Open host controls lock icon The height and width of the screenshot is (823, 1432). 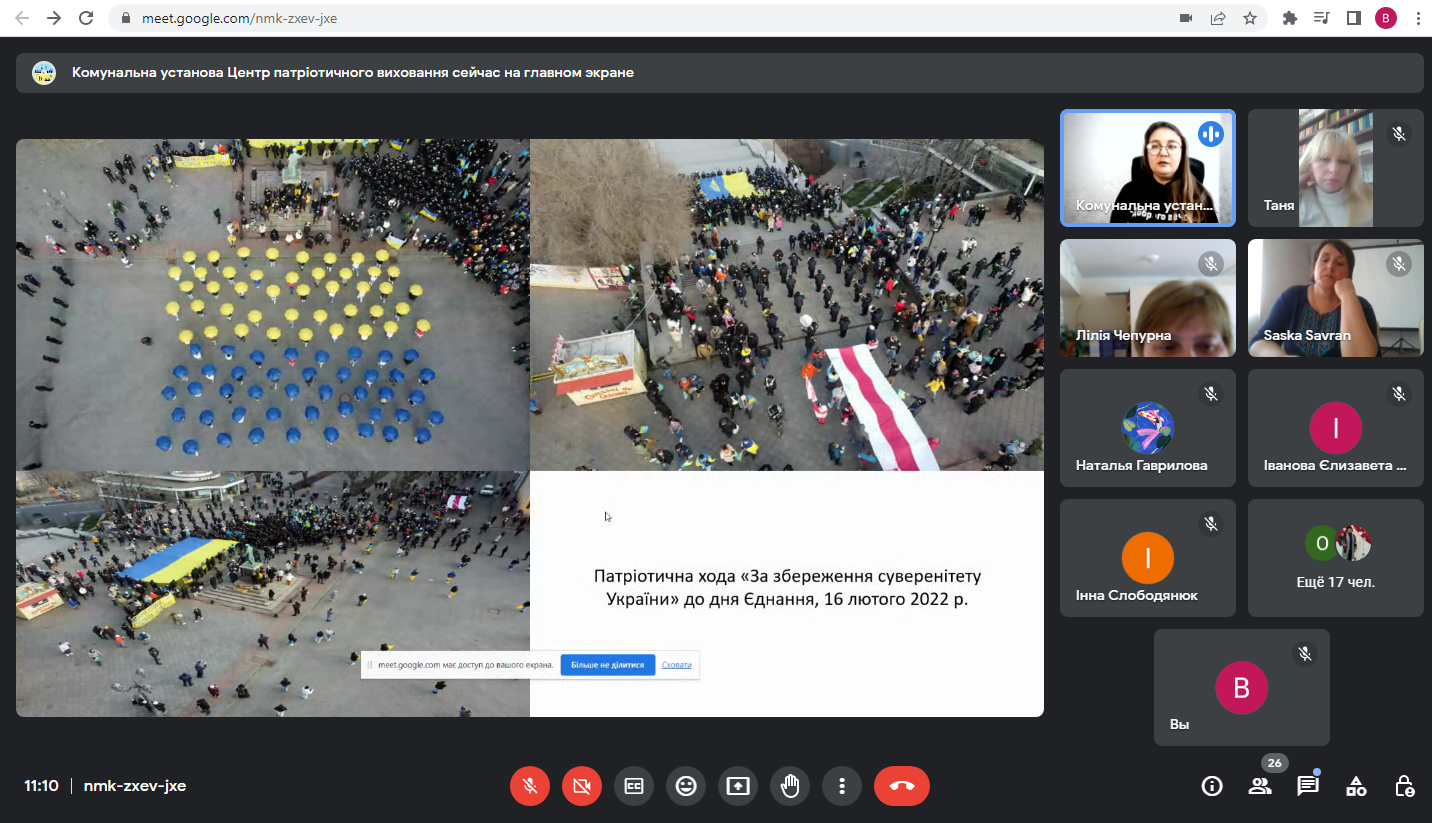pyautogui.click(x=1404, y=786)
